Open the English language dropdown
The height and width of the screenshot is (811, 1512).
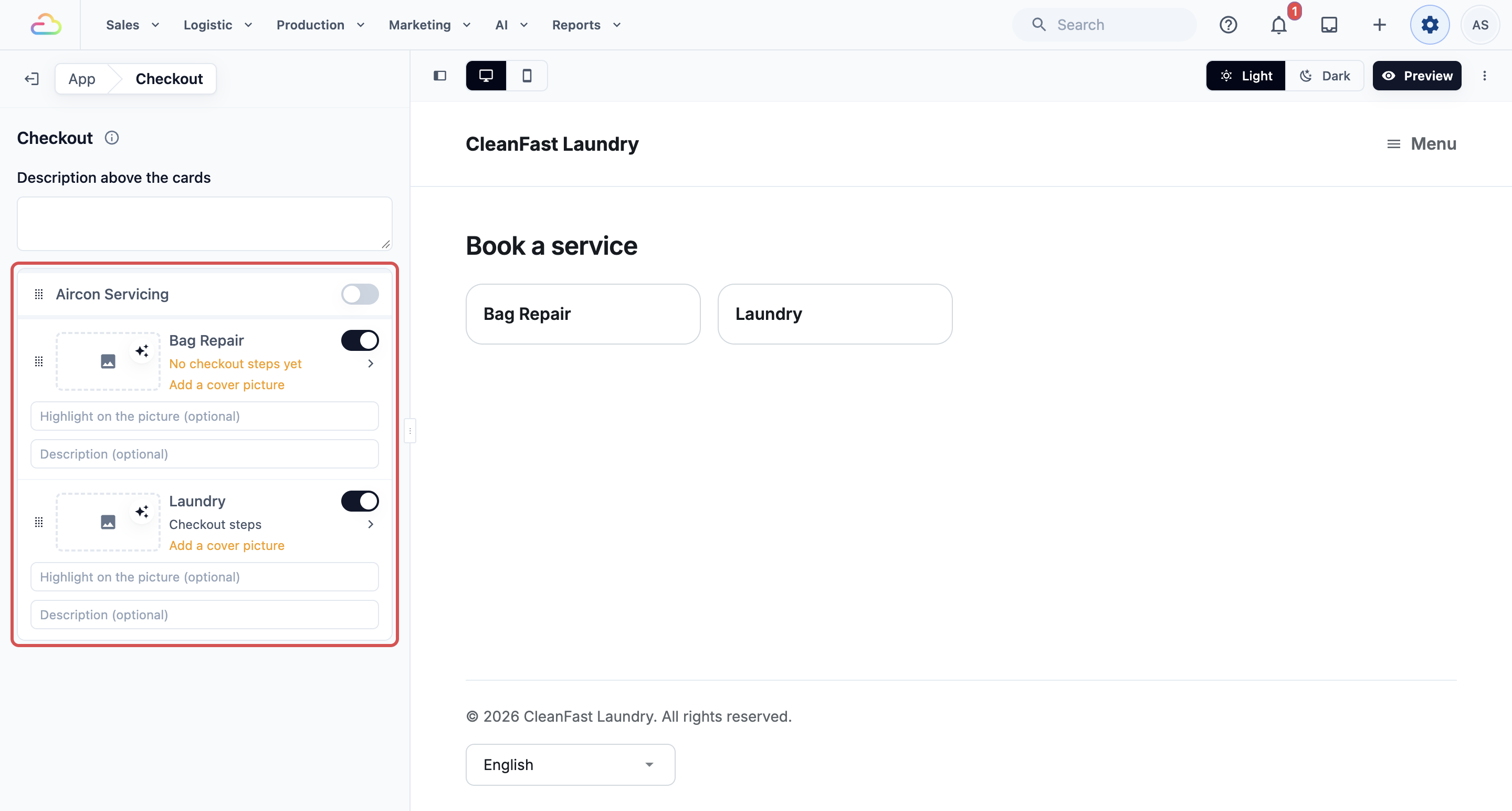pyautogui.click(x=570, y=765)
